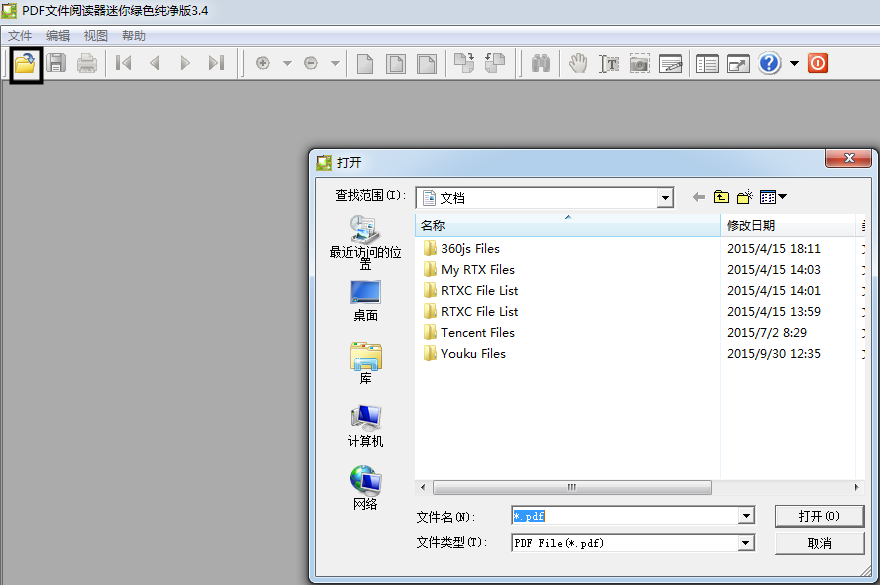
Task: Sort by 修改日期 column header
Action: pos(788,226)
